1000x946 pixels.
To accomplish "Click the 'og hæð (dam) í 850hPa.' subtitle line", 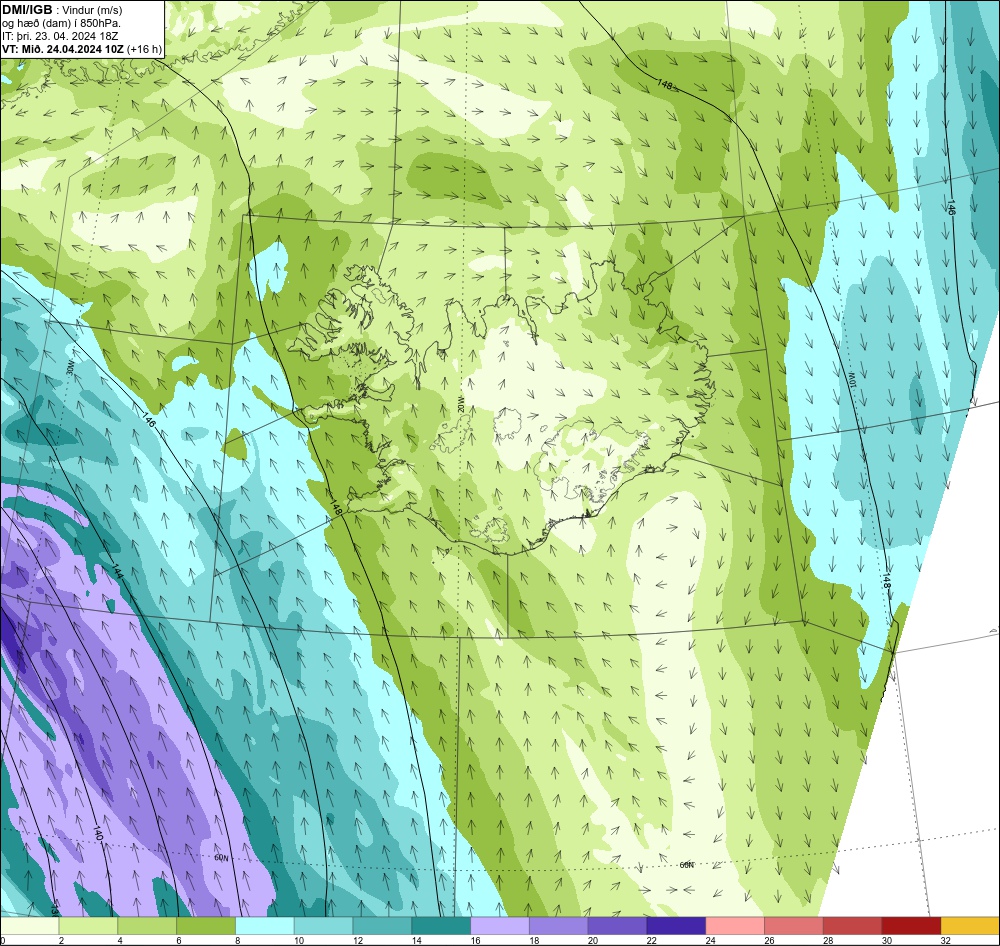I will pyautogui.click(x=62, y=23).
